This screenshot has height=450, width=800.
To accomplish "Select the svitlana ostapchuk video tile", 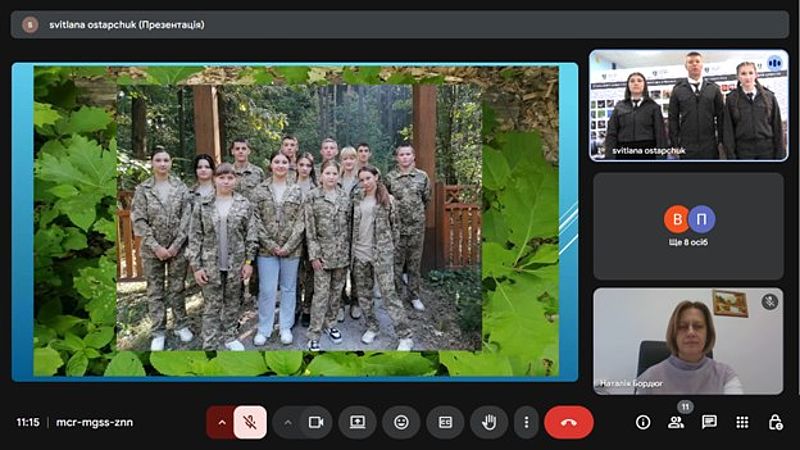I will 688,105.
